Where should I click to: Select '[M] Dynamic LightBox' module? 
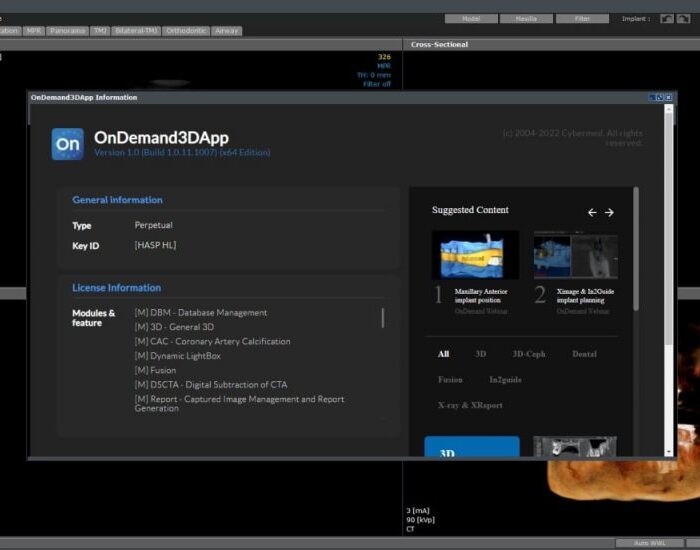coord(178,356)
